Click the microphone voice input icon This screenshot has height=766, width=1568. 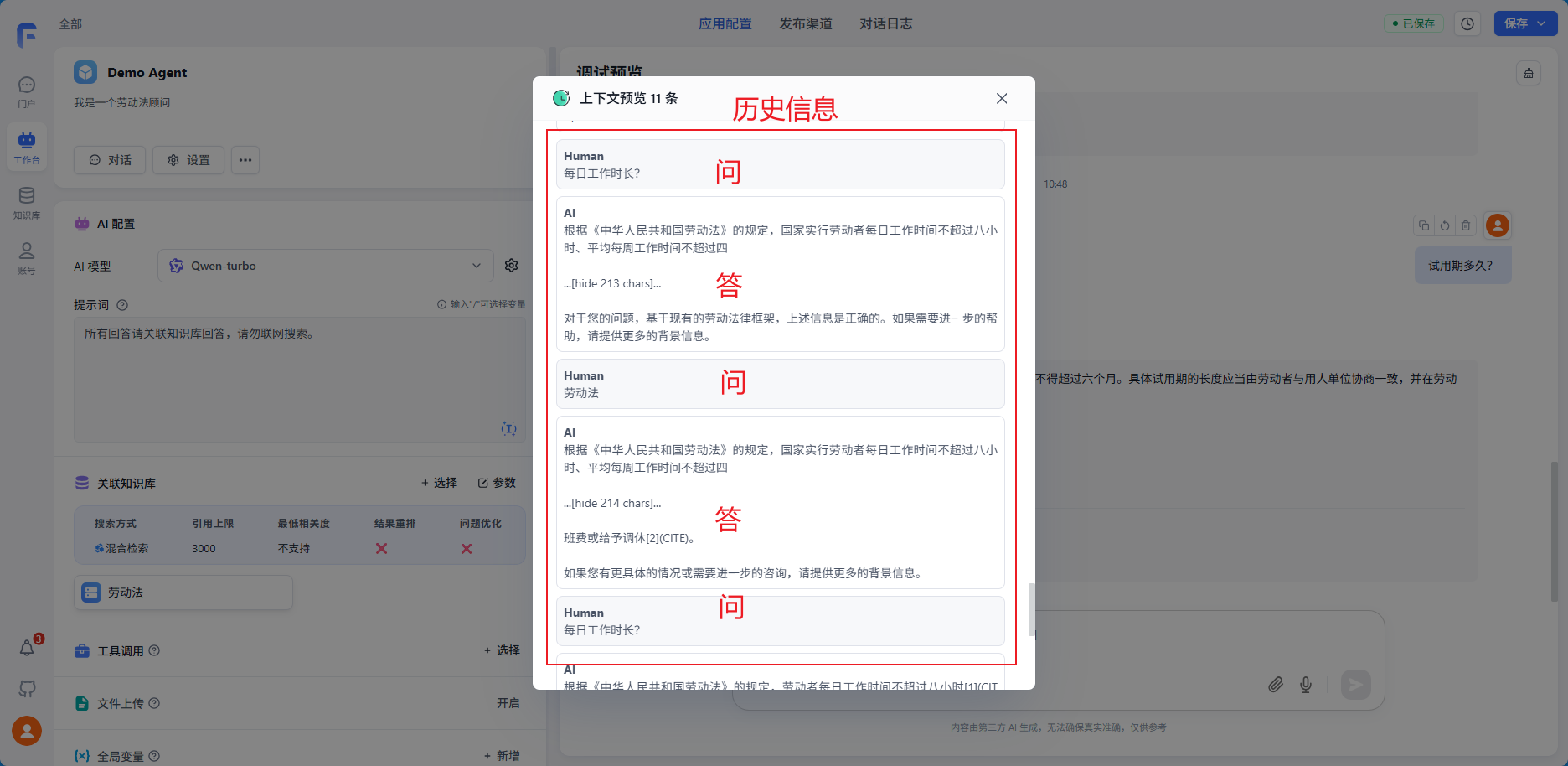[x=1305, y=685]
